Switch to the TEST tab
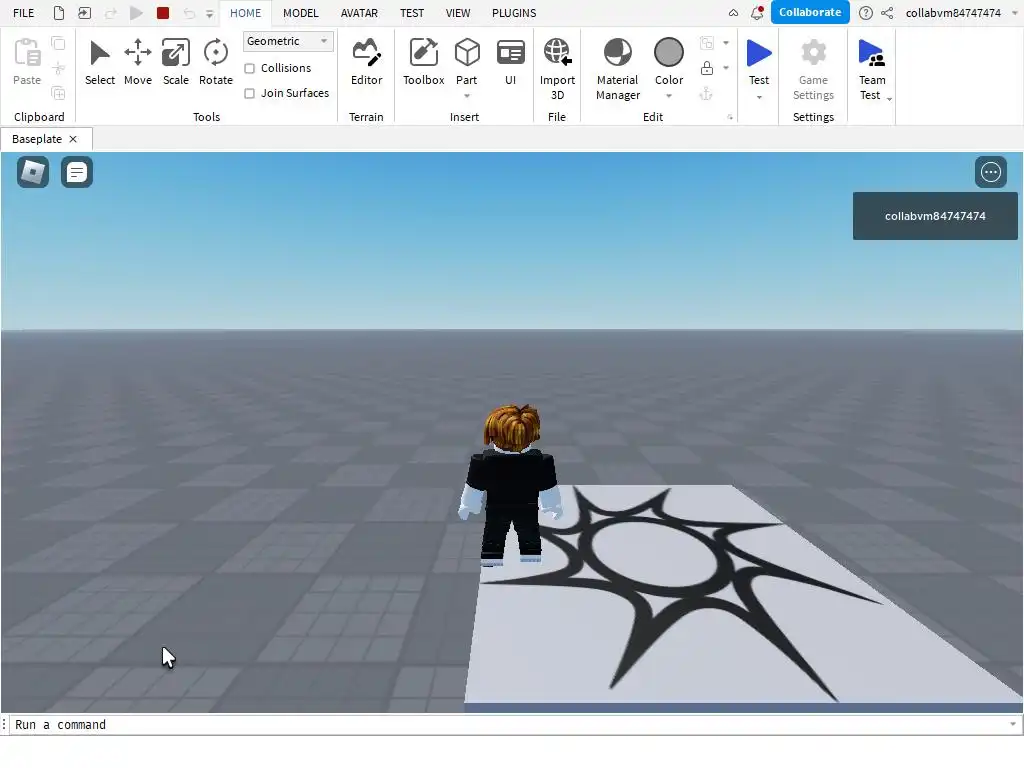This screenshot has width=1024, height=768. pyautogui.click(x=412, y=12)
